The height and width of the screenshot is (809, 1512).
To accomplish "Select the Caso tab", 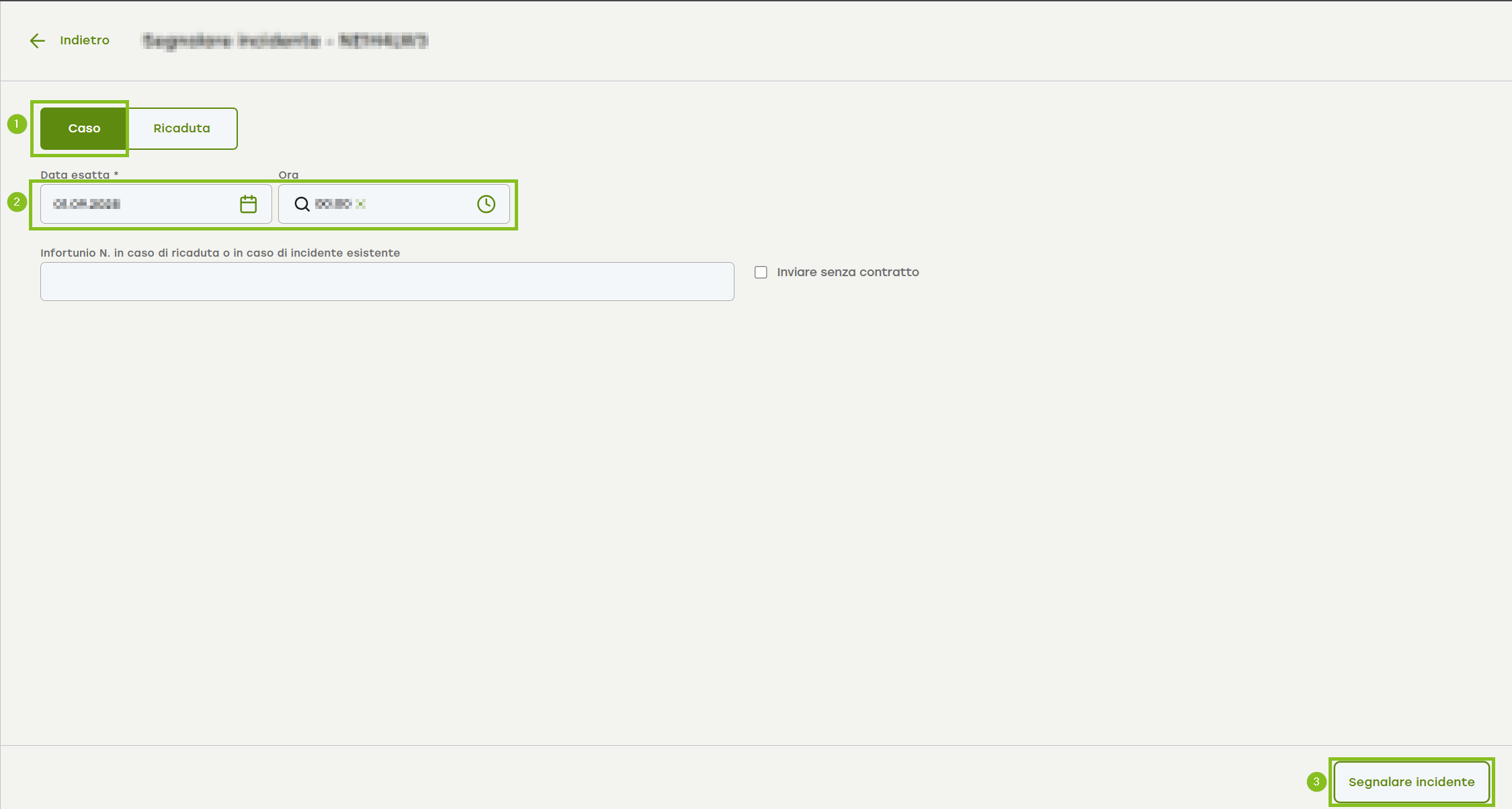I will click(x=84, y=128).
